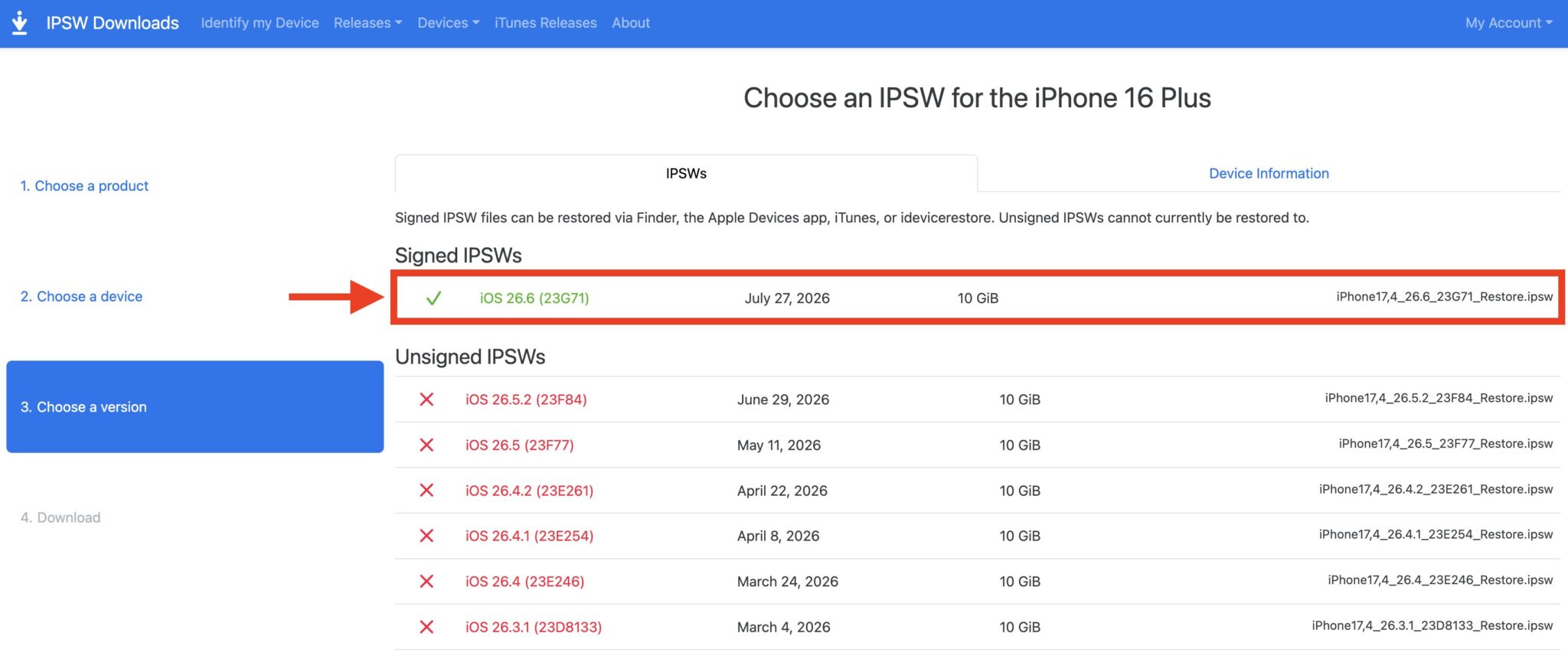1568x656 pixels.
Task: Click red X icon beside iOS 26.4 (23E246)
Action: pos(426,581)
